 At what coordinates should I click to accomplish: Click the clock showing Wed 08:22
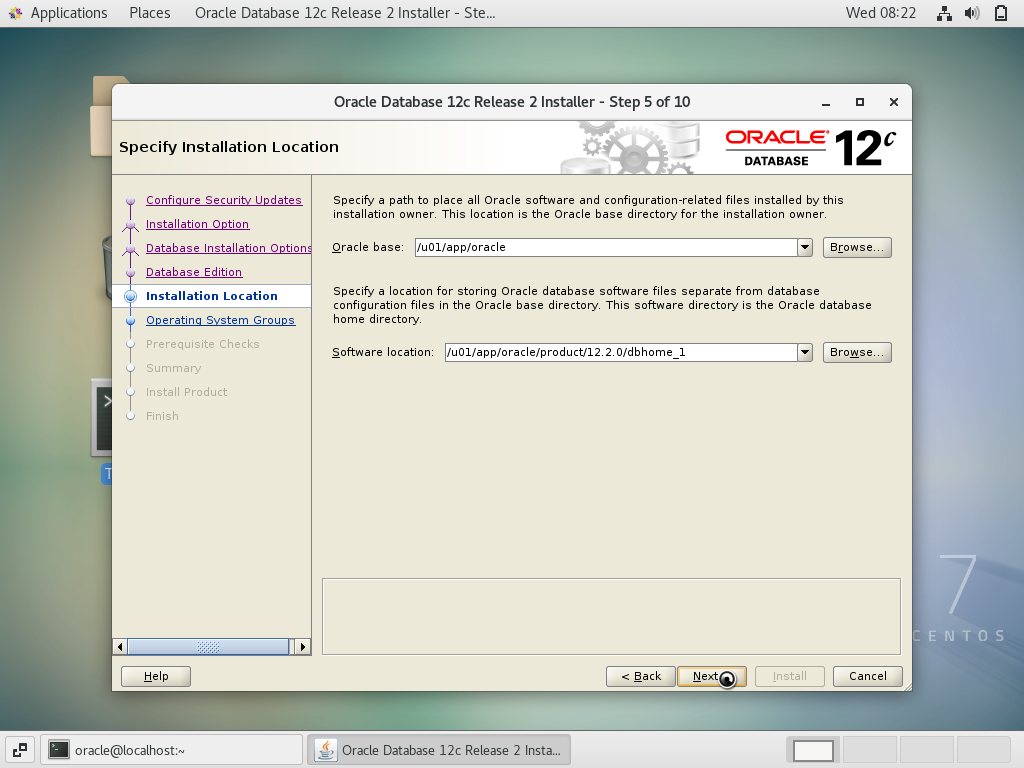coord(880,13)
